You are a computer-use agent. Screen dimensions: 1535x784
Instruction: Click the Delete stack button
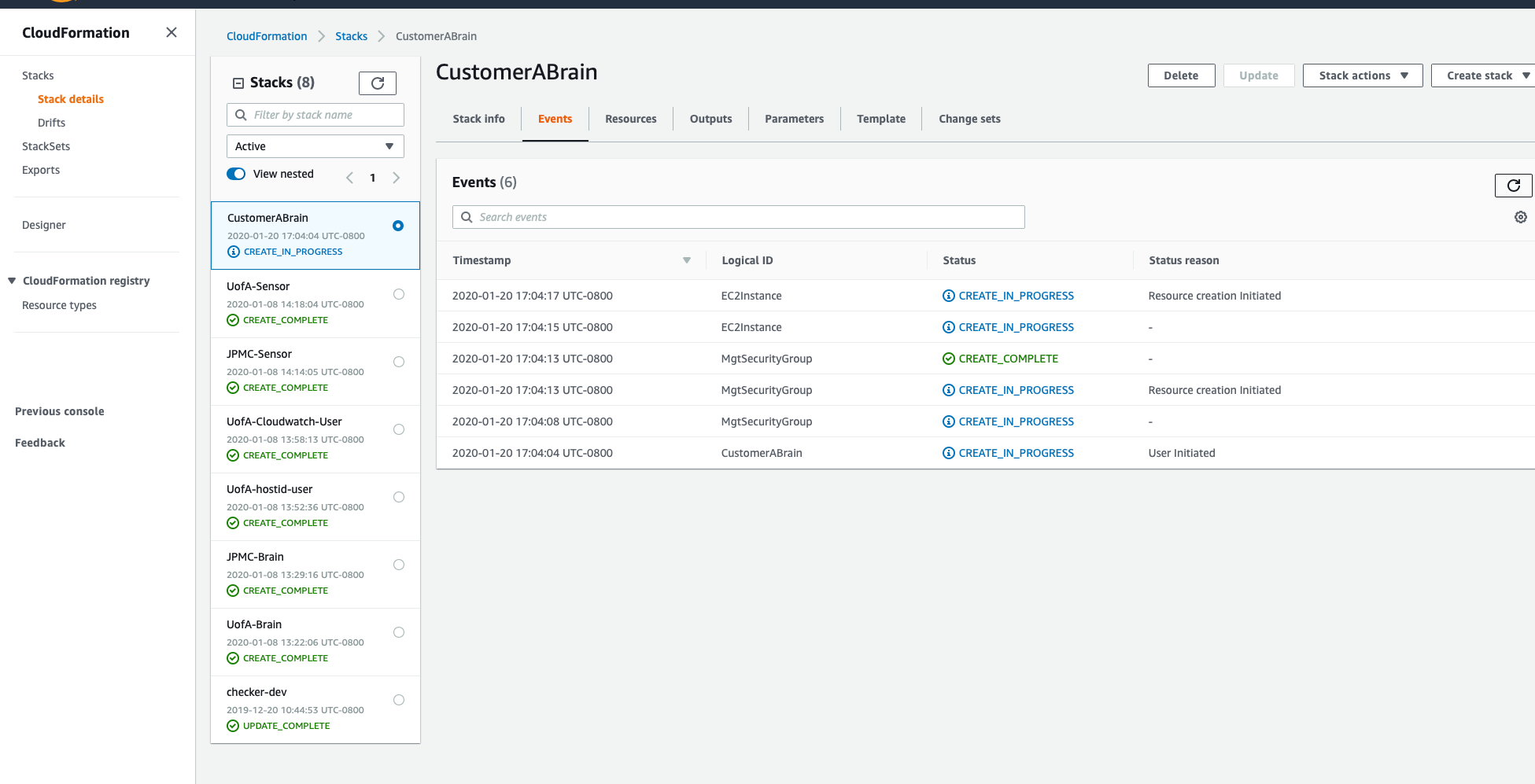(1180, 75)
